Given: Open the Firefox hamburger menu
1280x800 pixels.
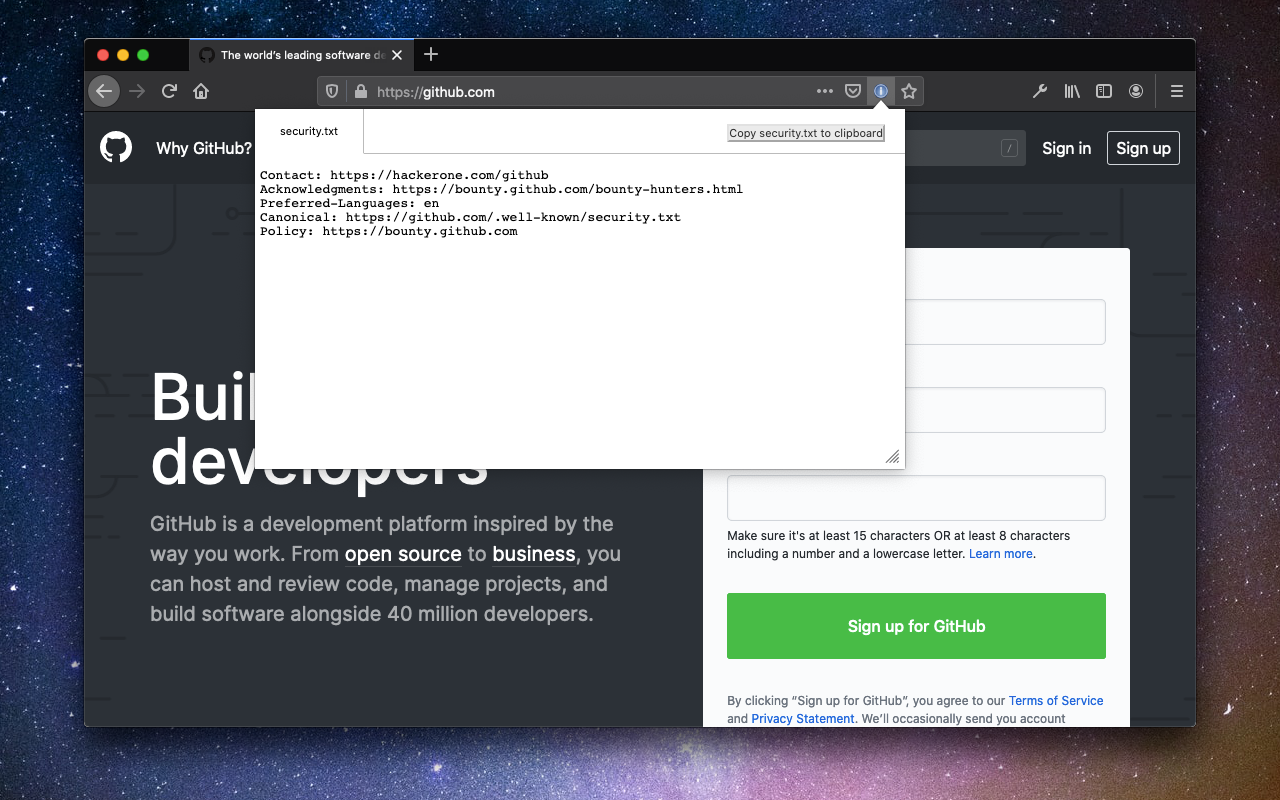Looking at the screenshot, I should 1177,91.
